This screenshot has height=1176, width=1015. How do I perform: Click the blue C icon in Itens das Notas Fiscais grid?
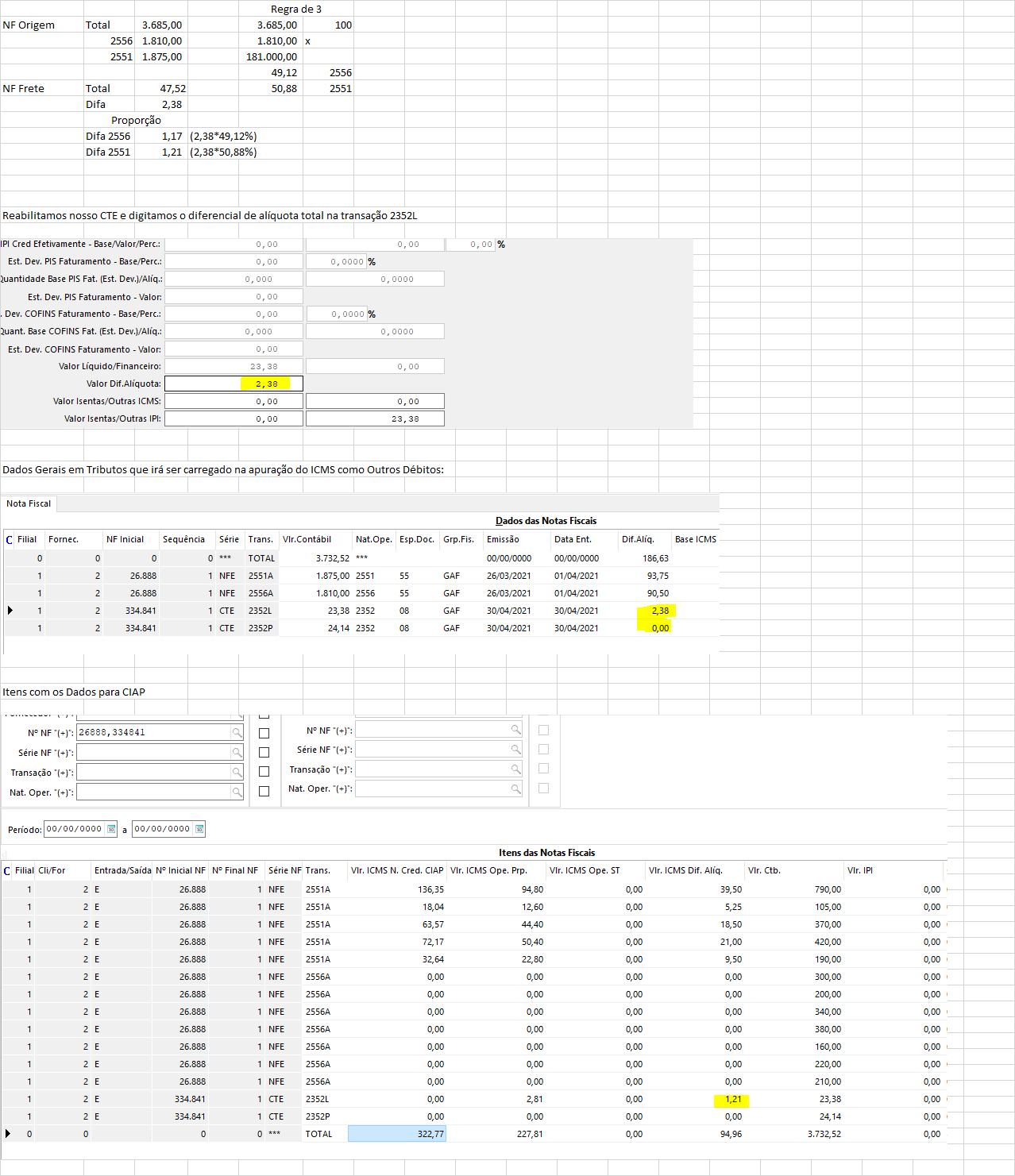coord(7,871)
